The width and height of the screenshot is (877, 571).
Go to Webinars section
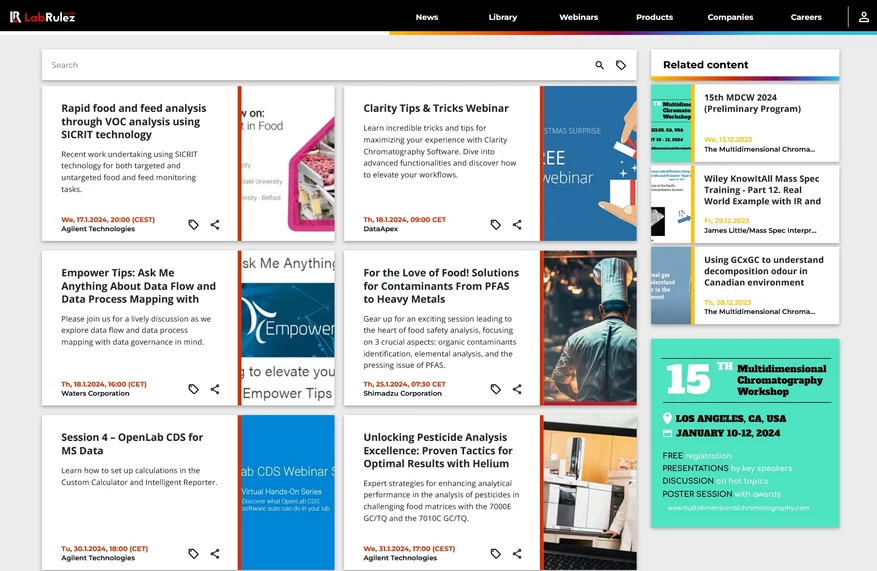click(578, 17)
